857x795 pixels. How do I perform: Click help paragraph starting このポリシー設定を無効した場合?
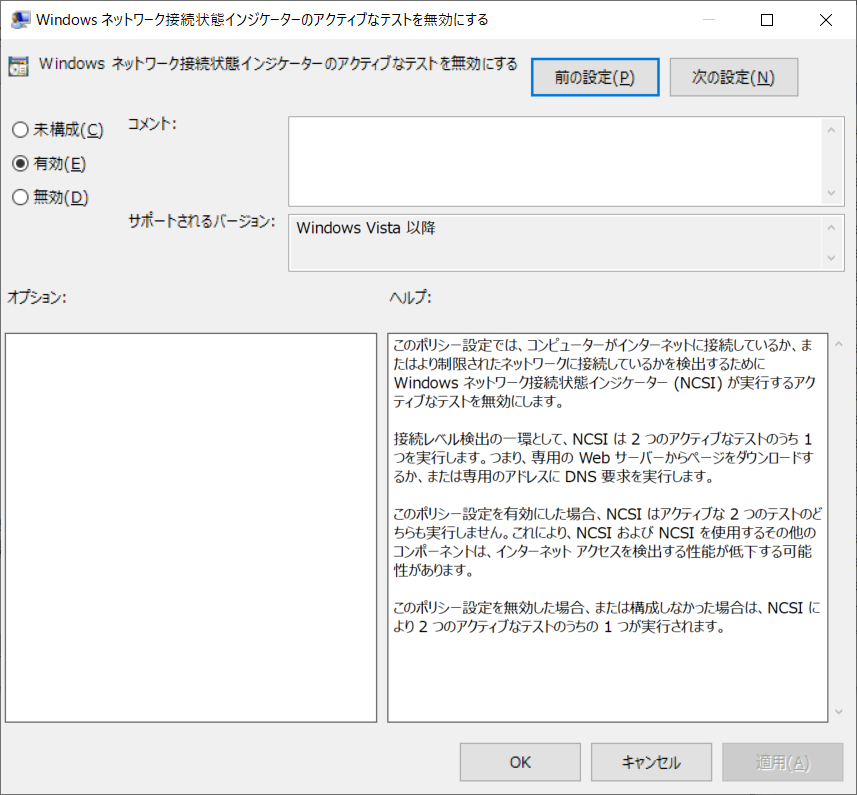(607, 617)
